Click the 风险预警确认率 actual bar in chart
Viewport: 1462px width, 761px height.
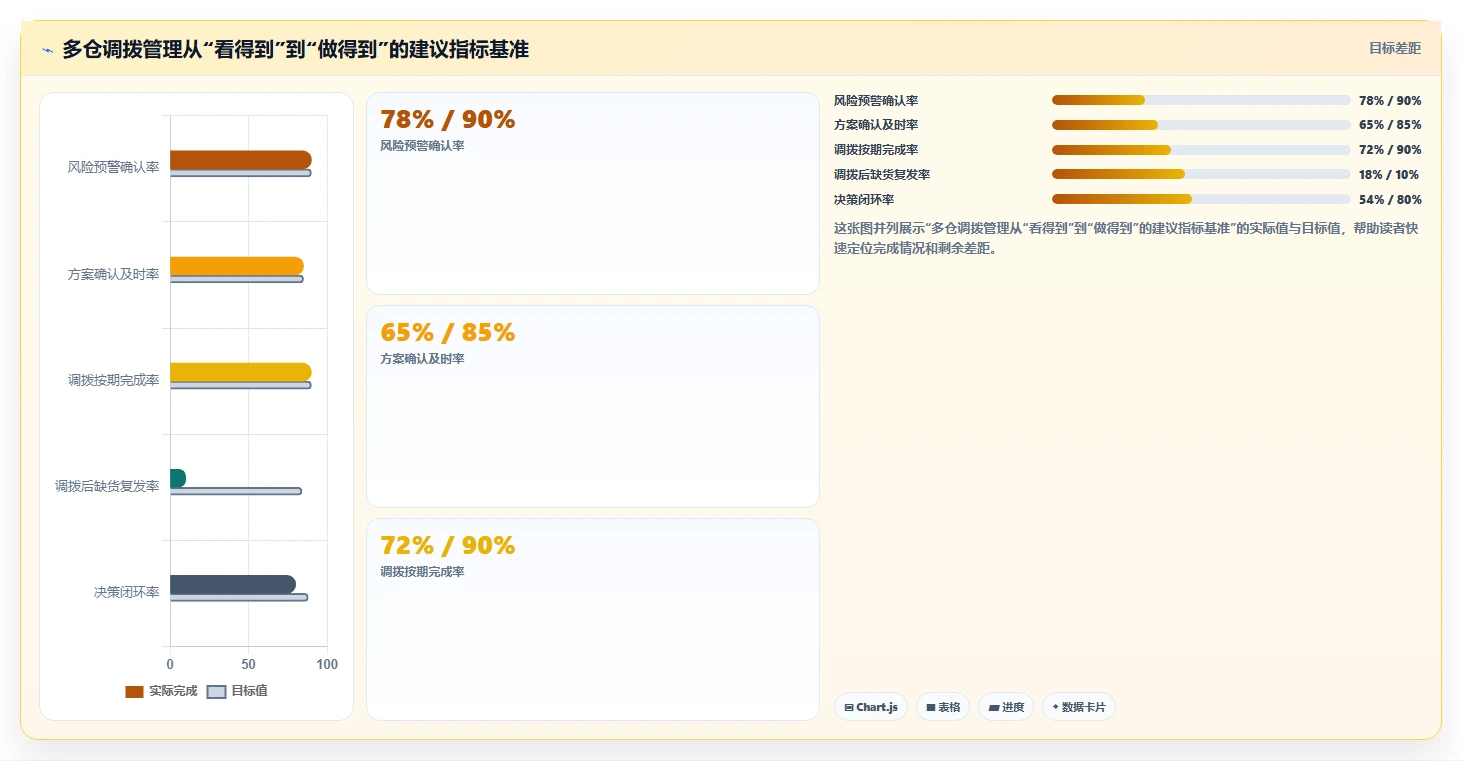(241, 160)
